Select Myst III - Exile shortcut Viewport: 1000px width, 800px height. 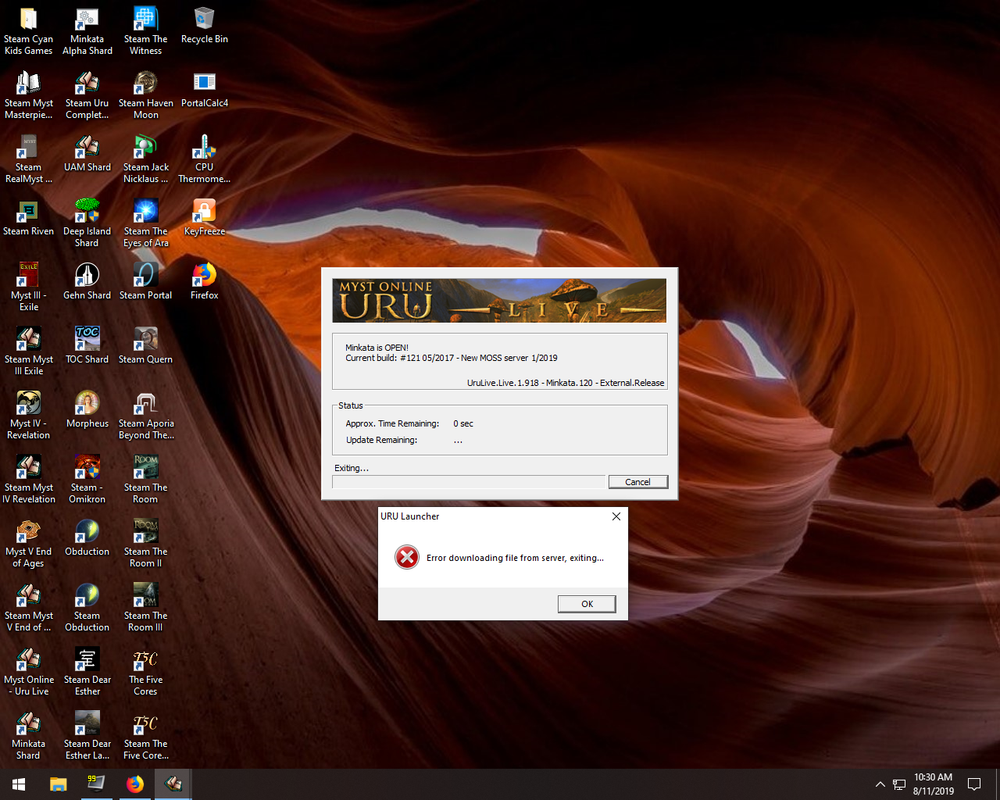(x=29, y=288)
